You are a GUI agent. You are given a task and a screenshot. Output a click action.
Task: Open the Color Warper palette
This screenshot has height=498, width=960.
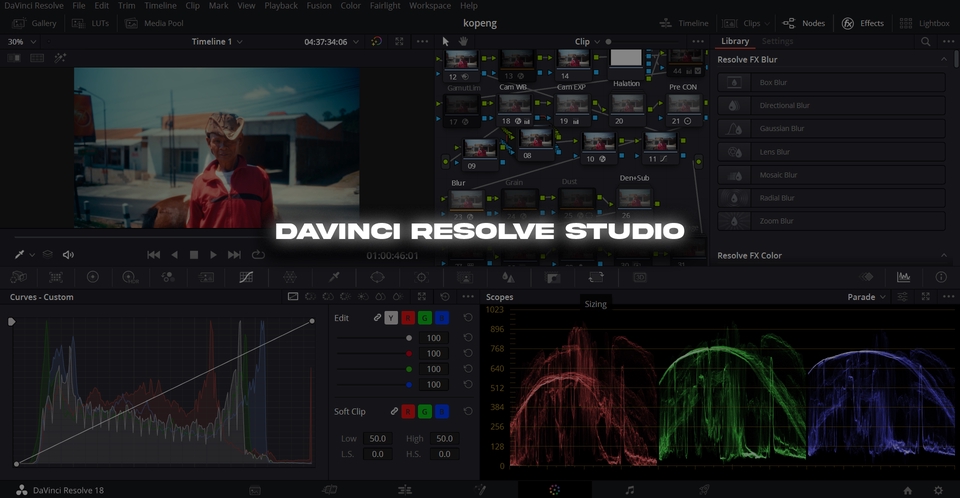(x=290, y=277)
